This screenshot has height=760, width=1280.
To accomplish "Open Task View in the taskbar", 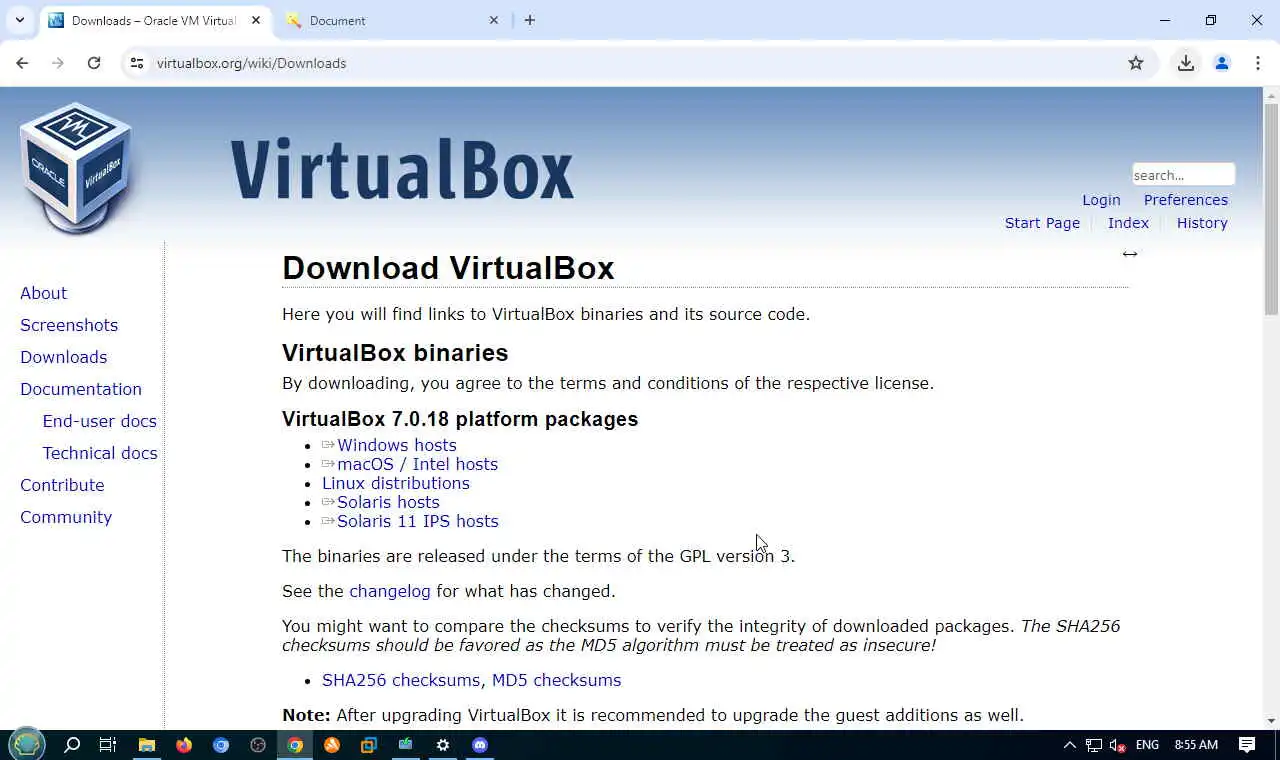I will pos(108,745).
